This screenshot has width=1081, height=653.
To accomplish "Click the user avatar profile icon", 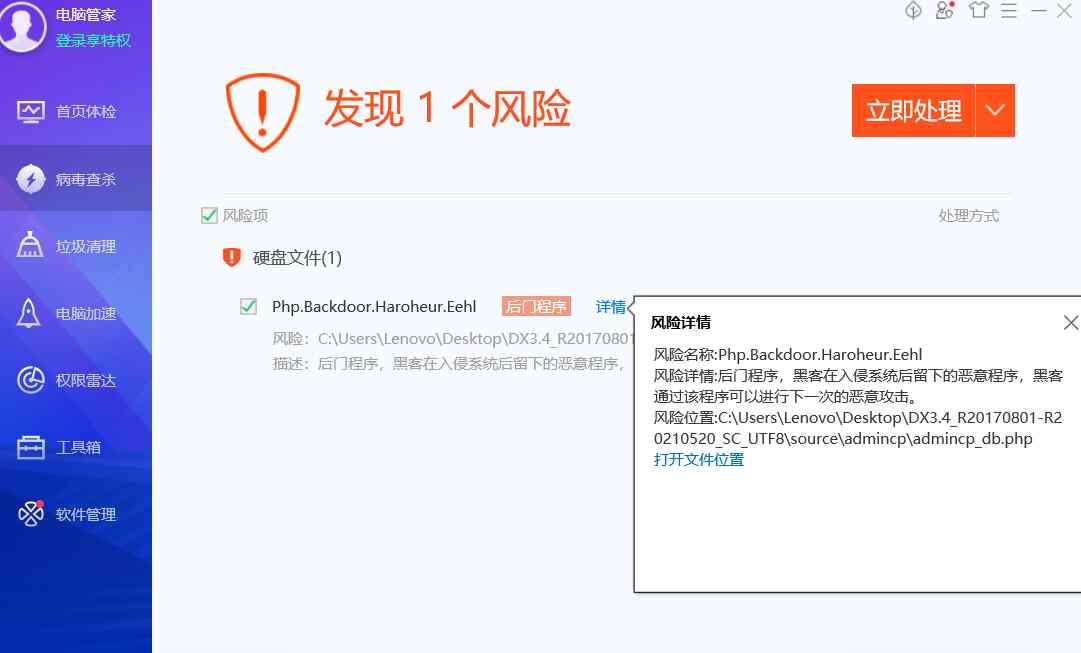I will 23,26.
